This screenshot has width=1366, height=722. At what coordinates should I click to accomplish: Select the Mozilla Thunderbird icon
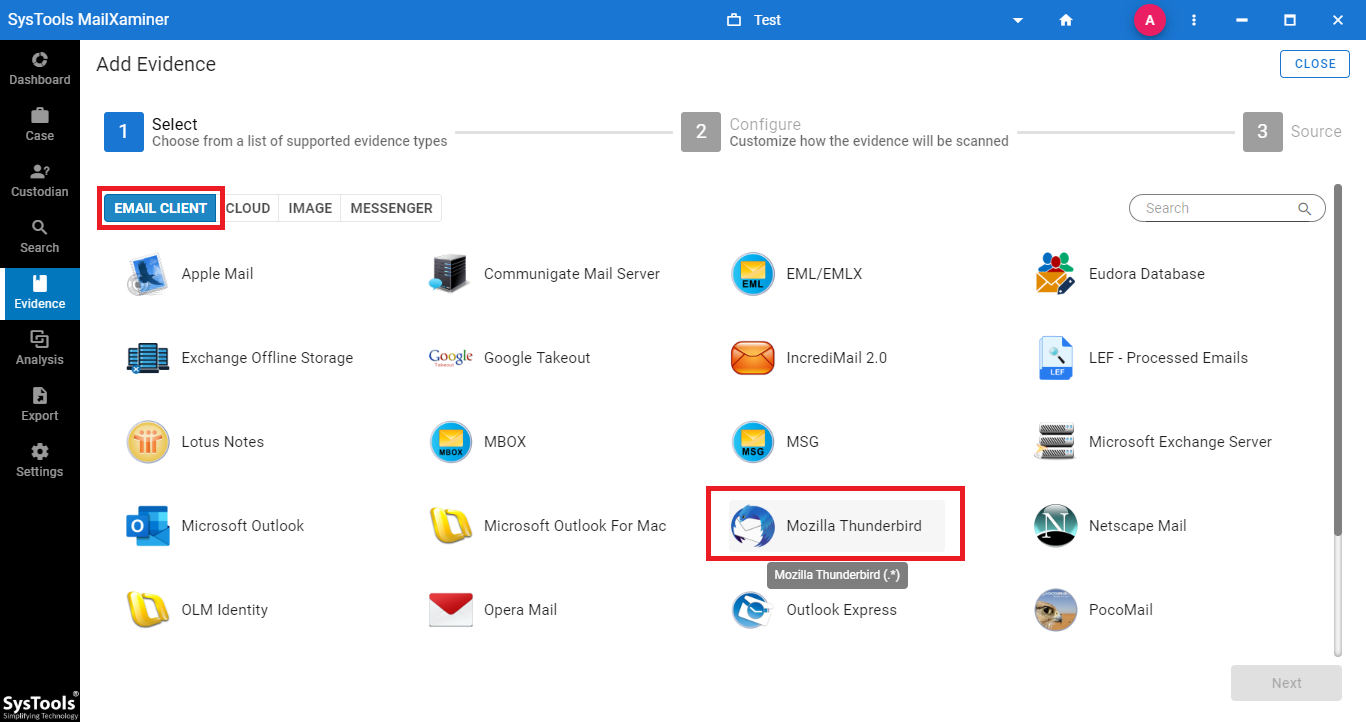pos(753,526)
